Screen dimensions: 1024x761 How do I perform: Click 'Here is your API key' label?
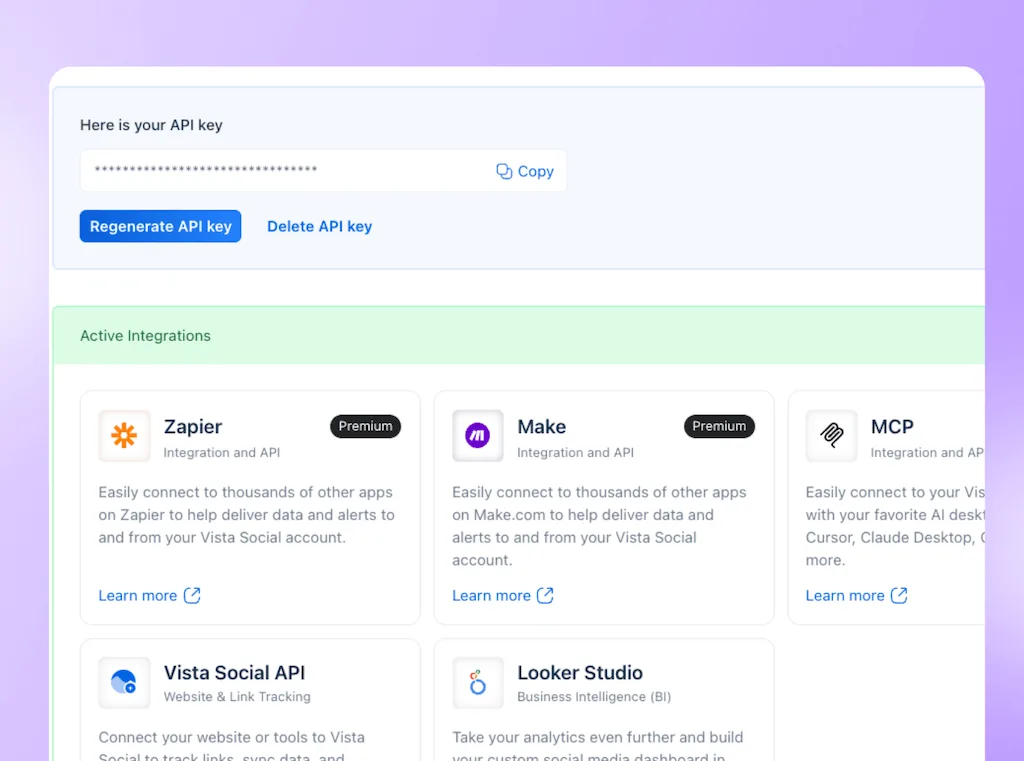(x=152, y=125)
